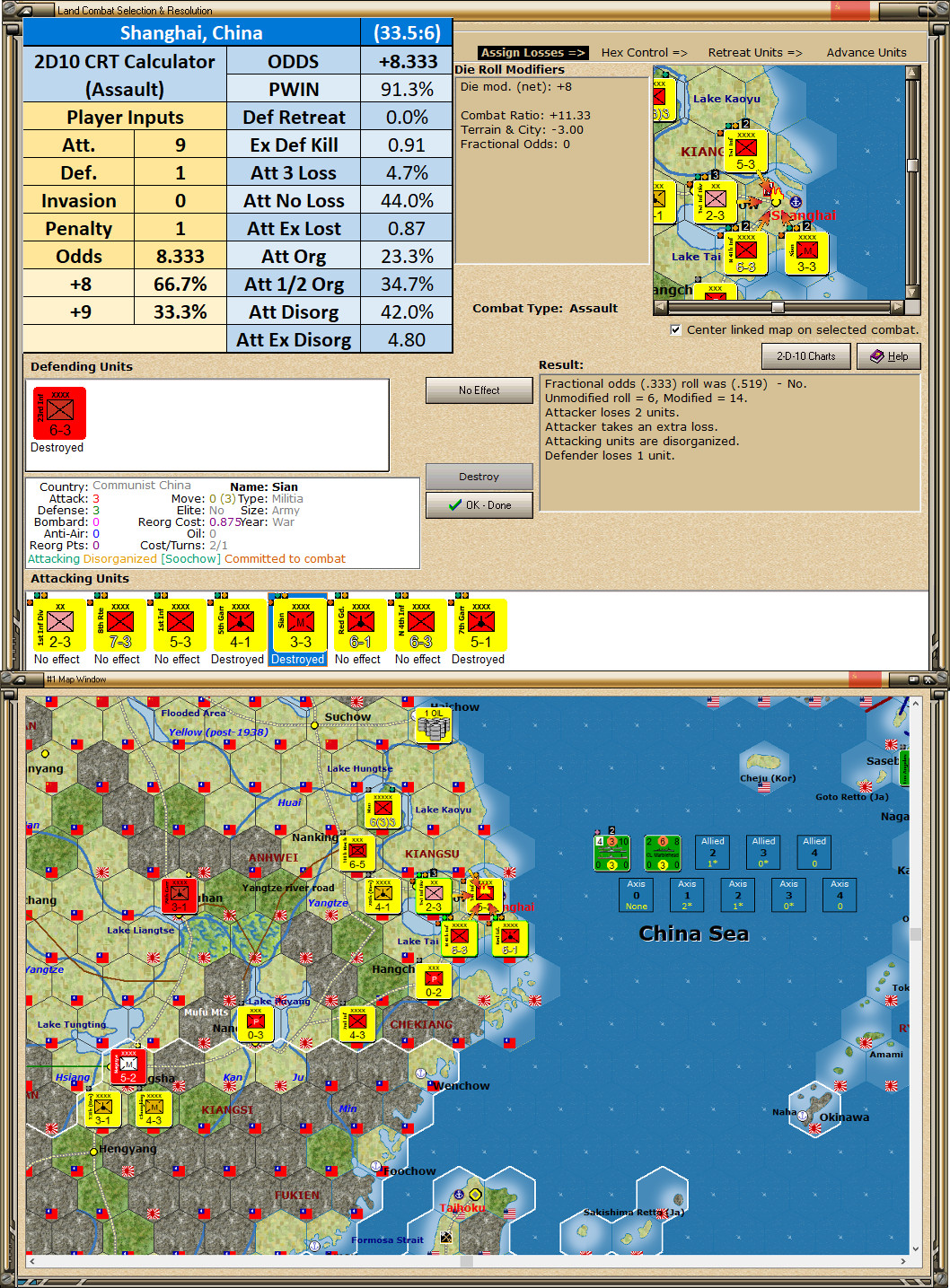Click the mini map vertical scrollbar thumb
This screenshot has height=1288, width=950.
[912, 165]
